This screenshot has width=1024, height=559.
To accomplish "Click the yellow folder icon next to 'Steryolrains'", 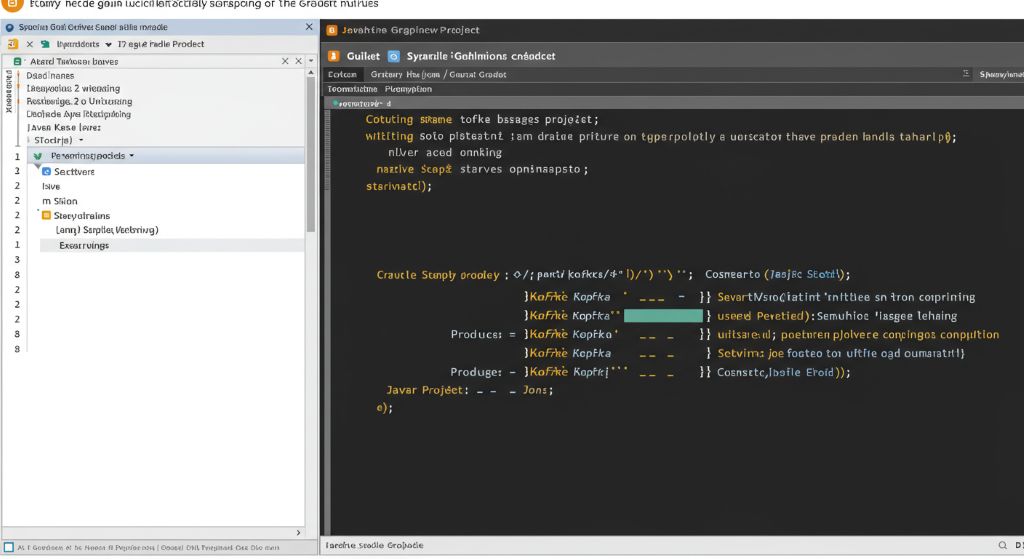I will (46, 216).
